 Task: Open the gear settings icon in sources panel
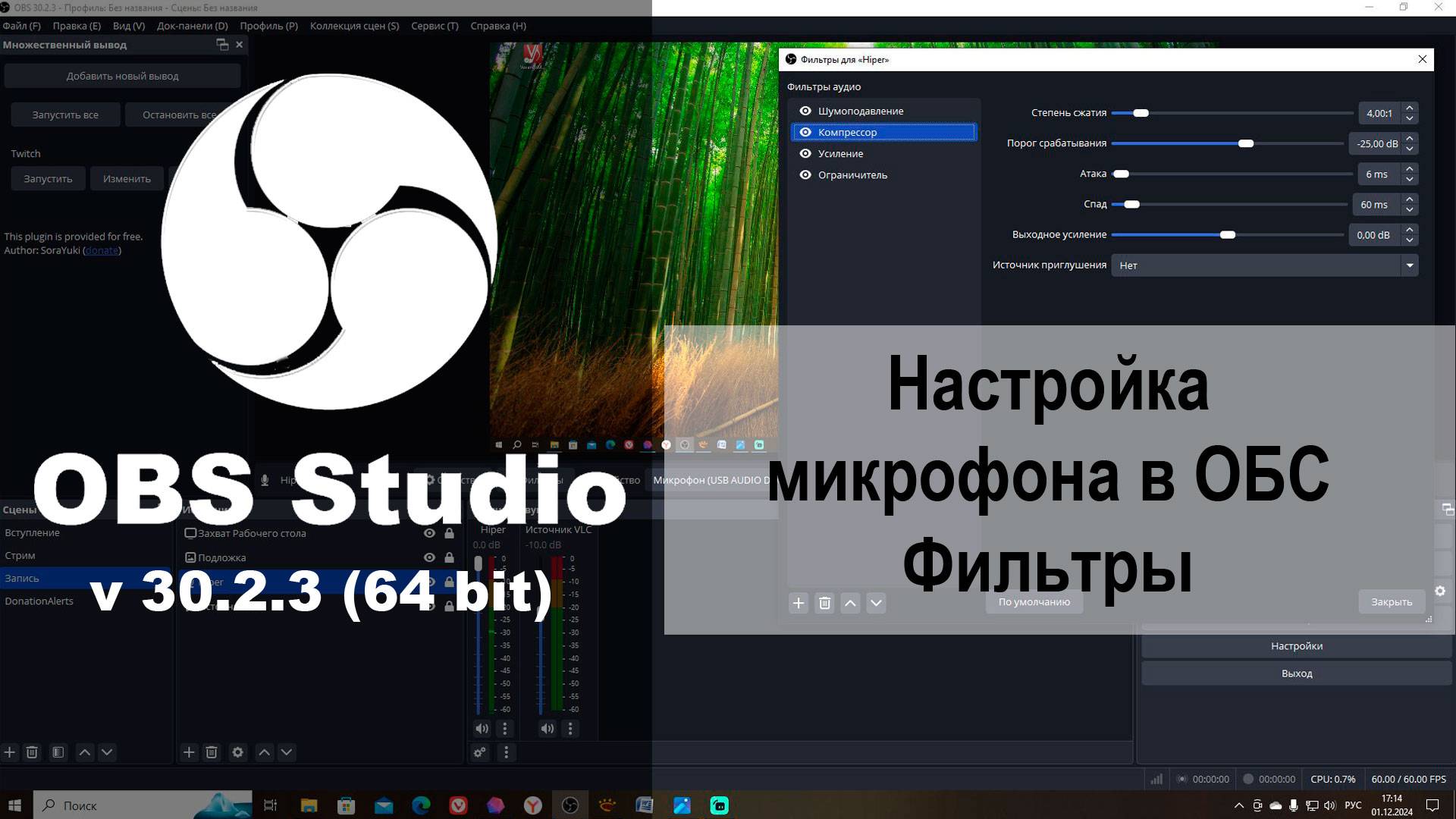238,752
